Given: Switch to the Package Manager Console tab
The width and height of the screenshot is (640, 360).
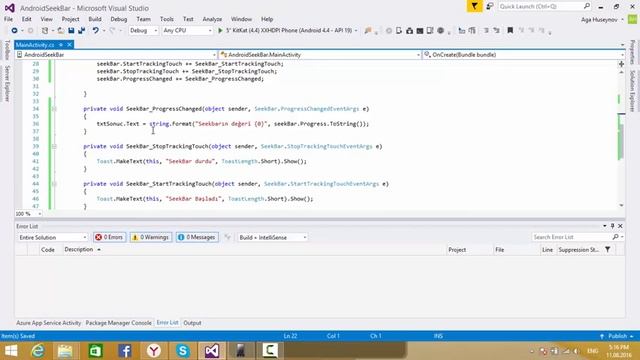Looking at the screenshot, I should tap(118, 323).
